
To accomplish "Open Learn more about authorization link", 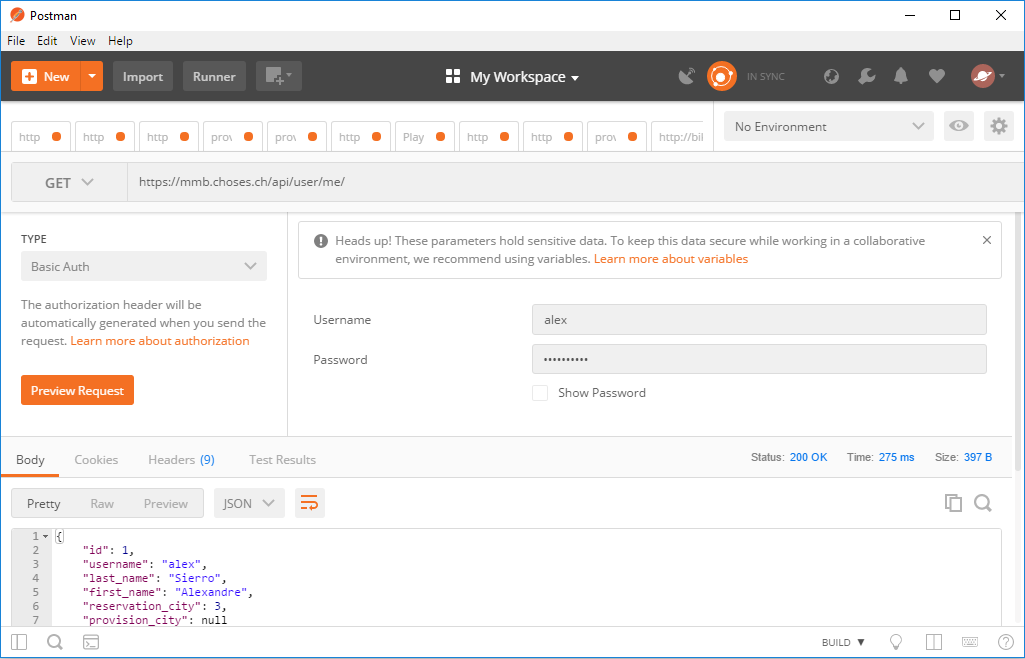I will coord(160,341).
